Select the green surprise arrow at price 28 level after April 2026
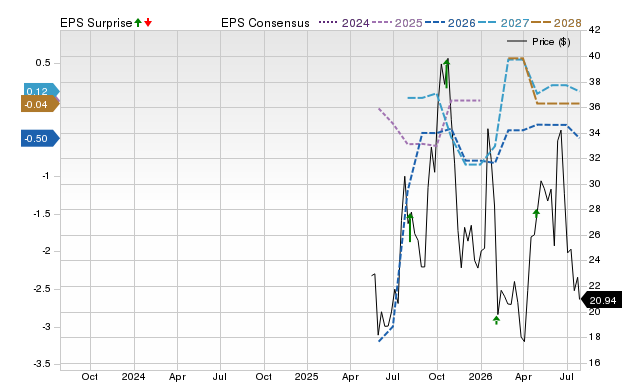The image size is (640, 382). [x=536, y=213]
